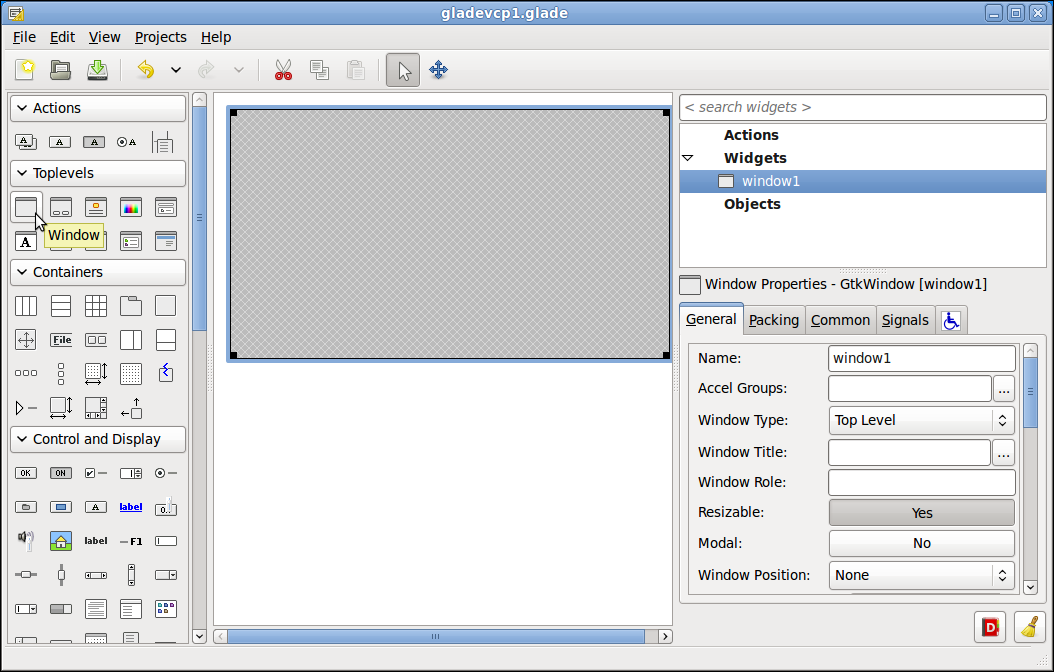Select the Spin Button widget icon
The height and width of the screenshot is (672, 1054).
[131, 473]
